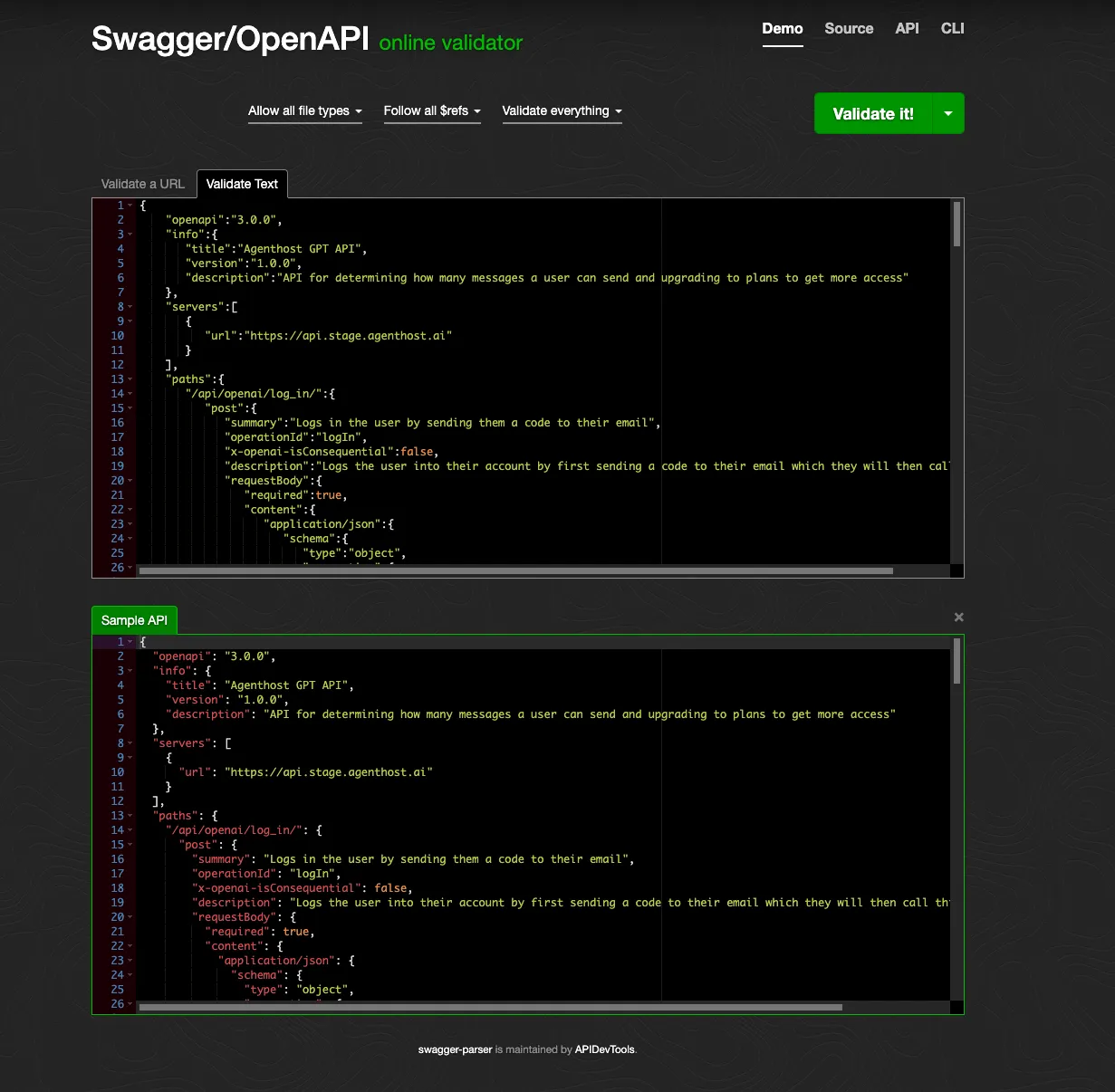Open the Demo navigation item
The height and width of the screenshot is (1092, 1115).
point(783,29)
